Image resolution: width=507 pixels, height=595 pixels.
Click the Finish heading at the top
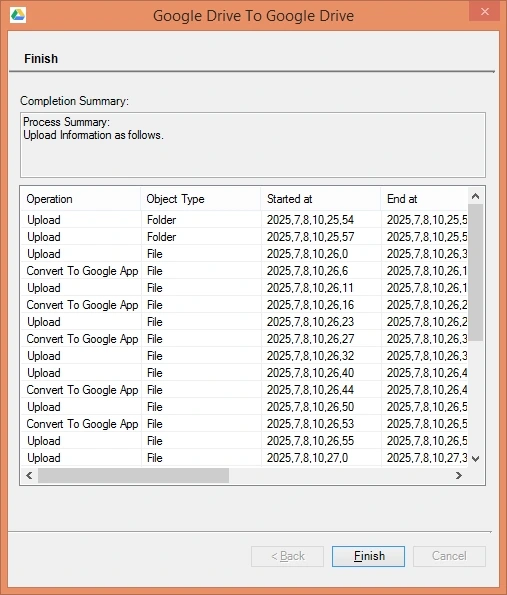tap(41, 59)
